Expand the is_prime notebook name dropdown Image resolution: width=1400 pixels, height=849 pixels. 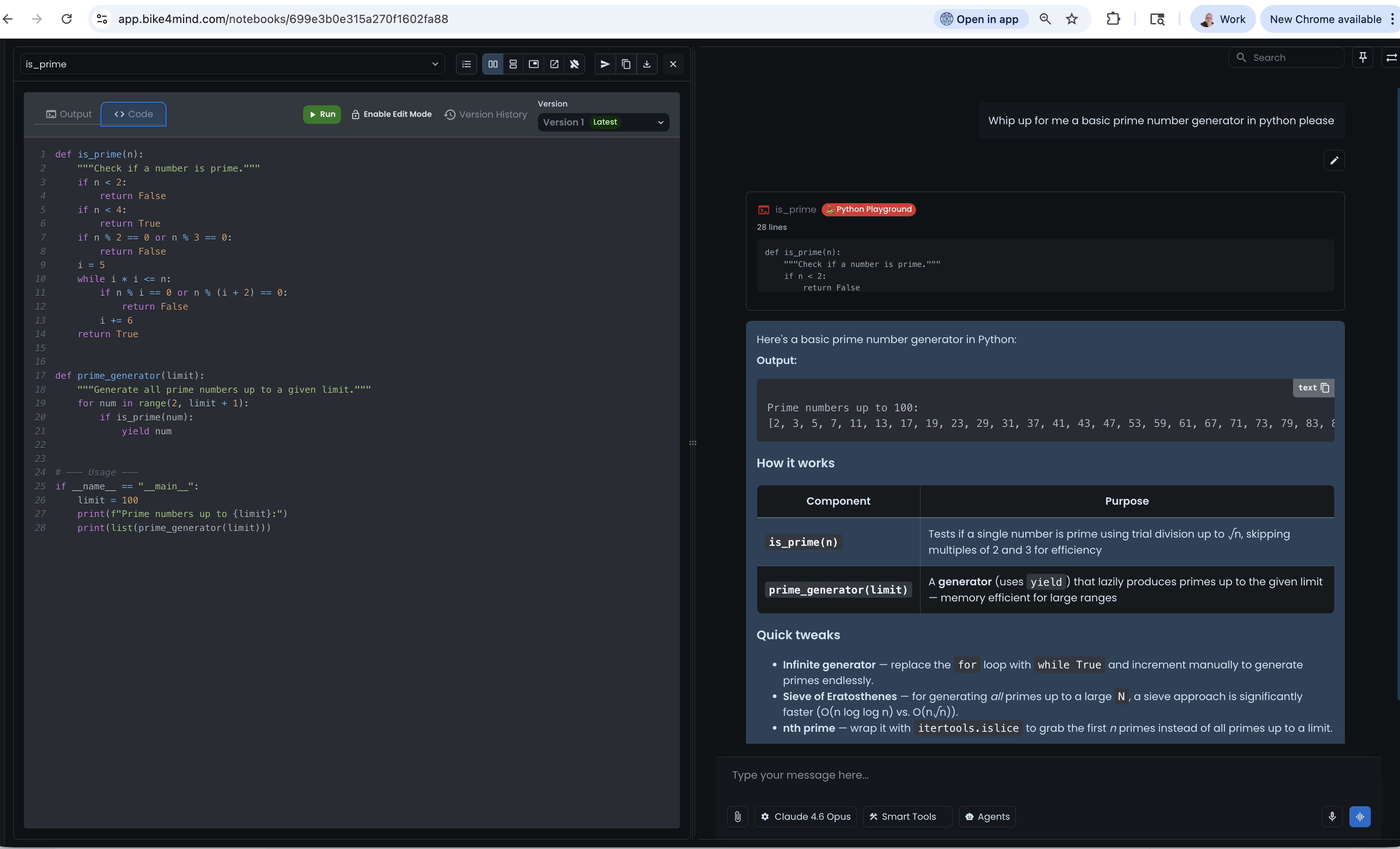(x=435, y=64)
